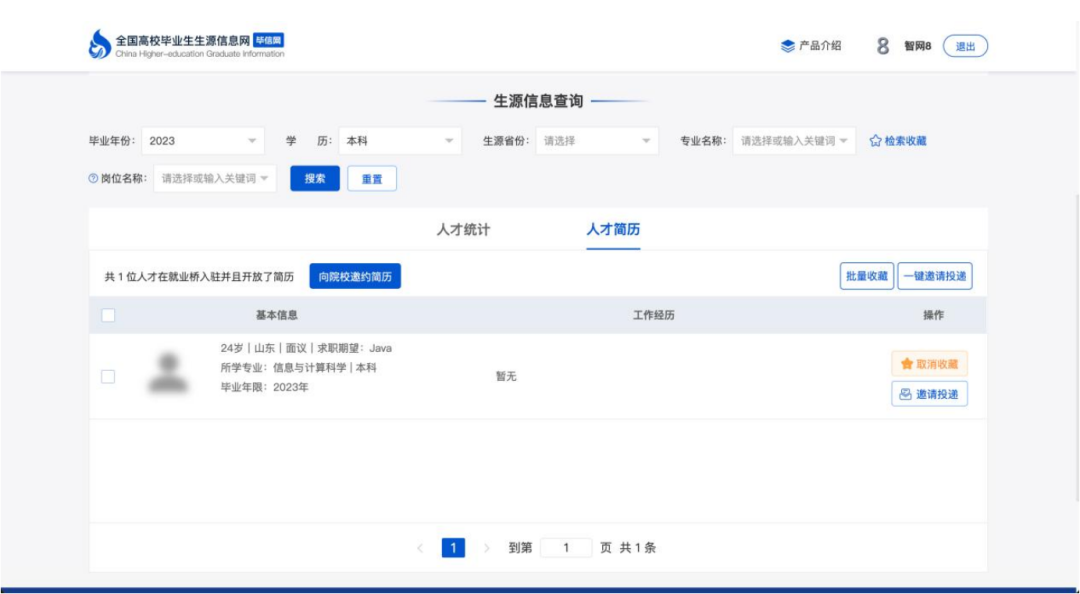
Task: Switch to the 人才统计 tab
Action: pyautogui.click(x=463, y=230)
